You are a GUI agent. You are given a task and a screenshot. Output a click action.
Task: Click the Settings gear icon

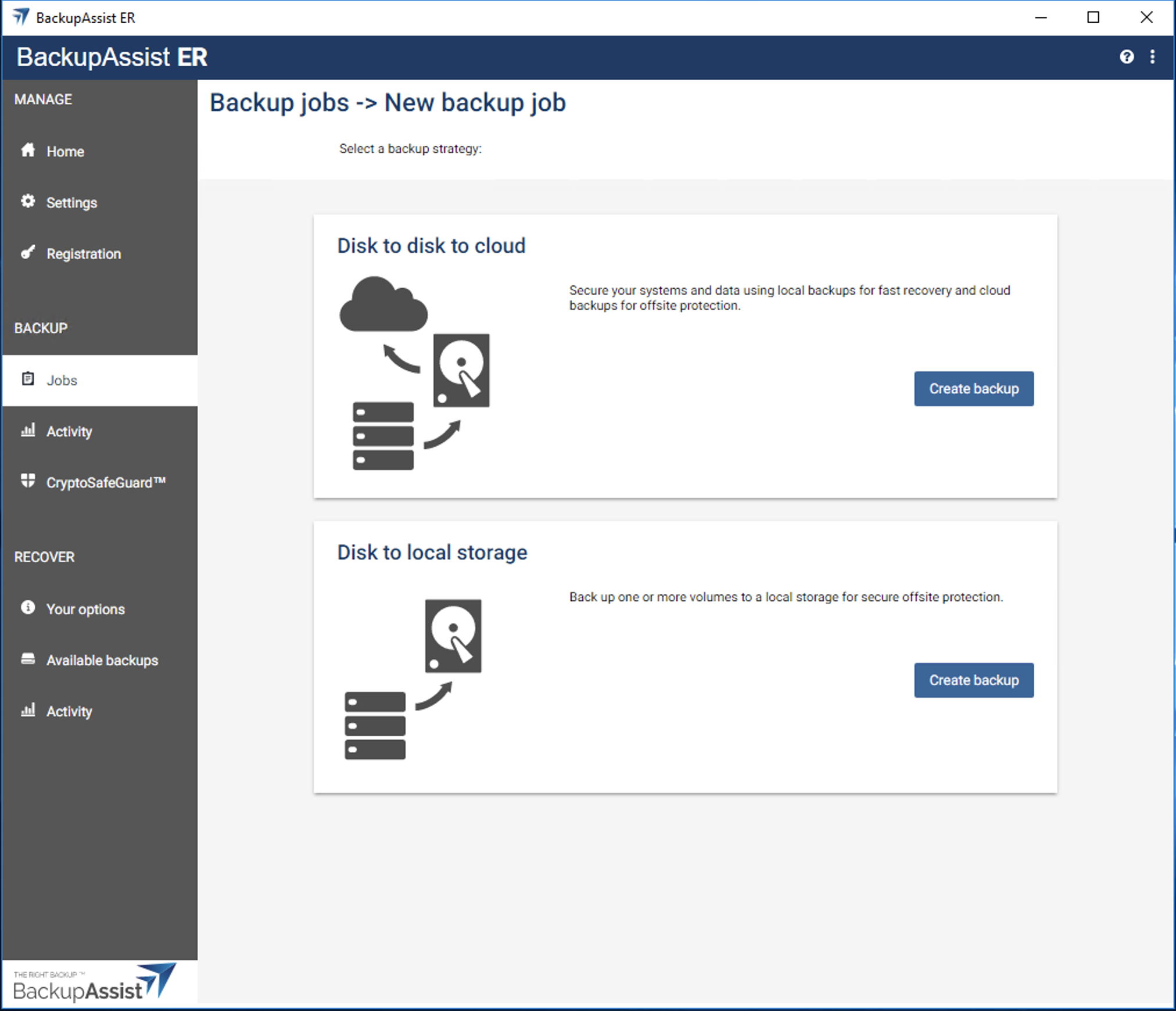pos(28,202)
